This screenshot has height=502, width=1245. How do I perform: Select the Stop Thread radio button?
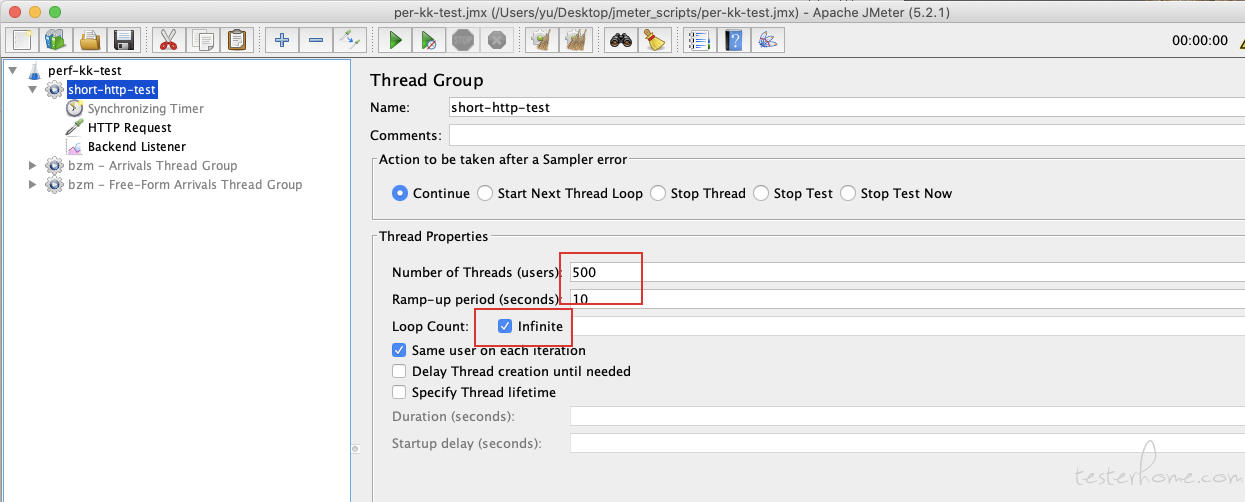(x=658, y=193)
